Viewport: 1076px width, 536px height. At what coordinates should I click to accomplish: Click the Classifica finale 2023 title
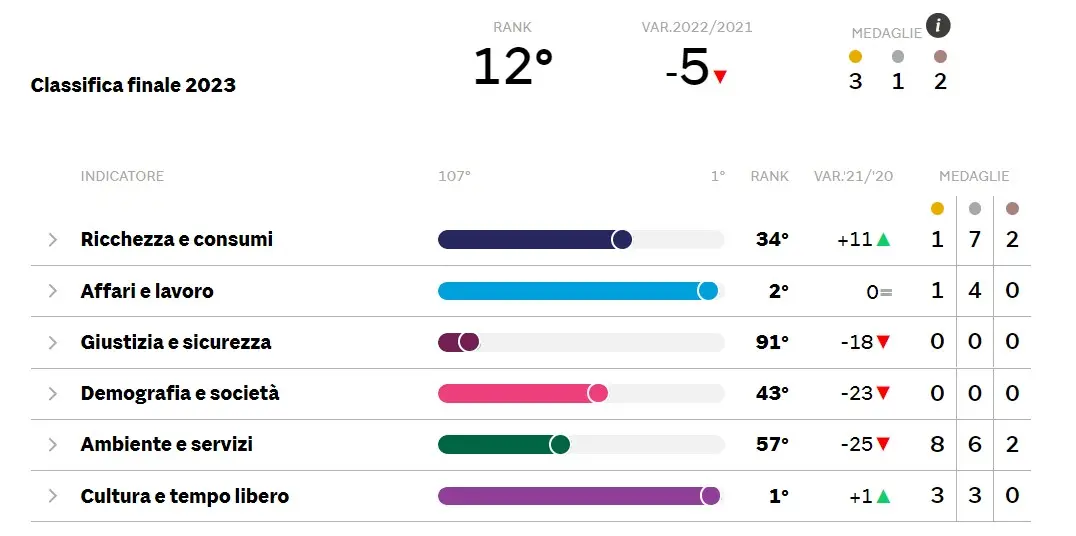click(133, 85)
